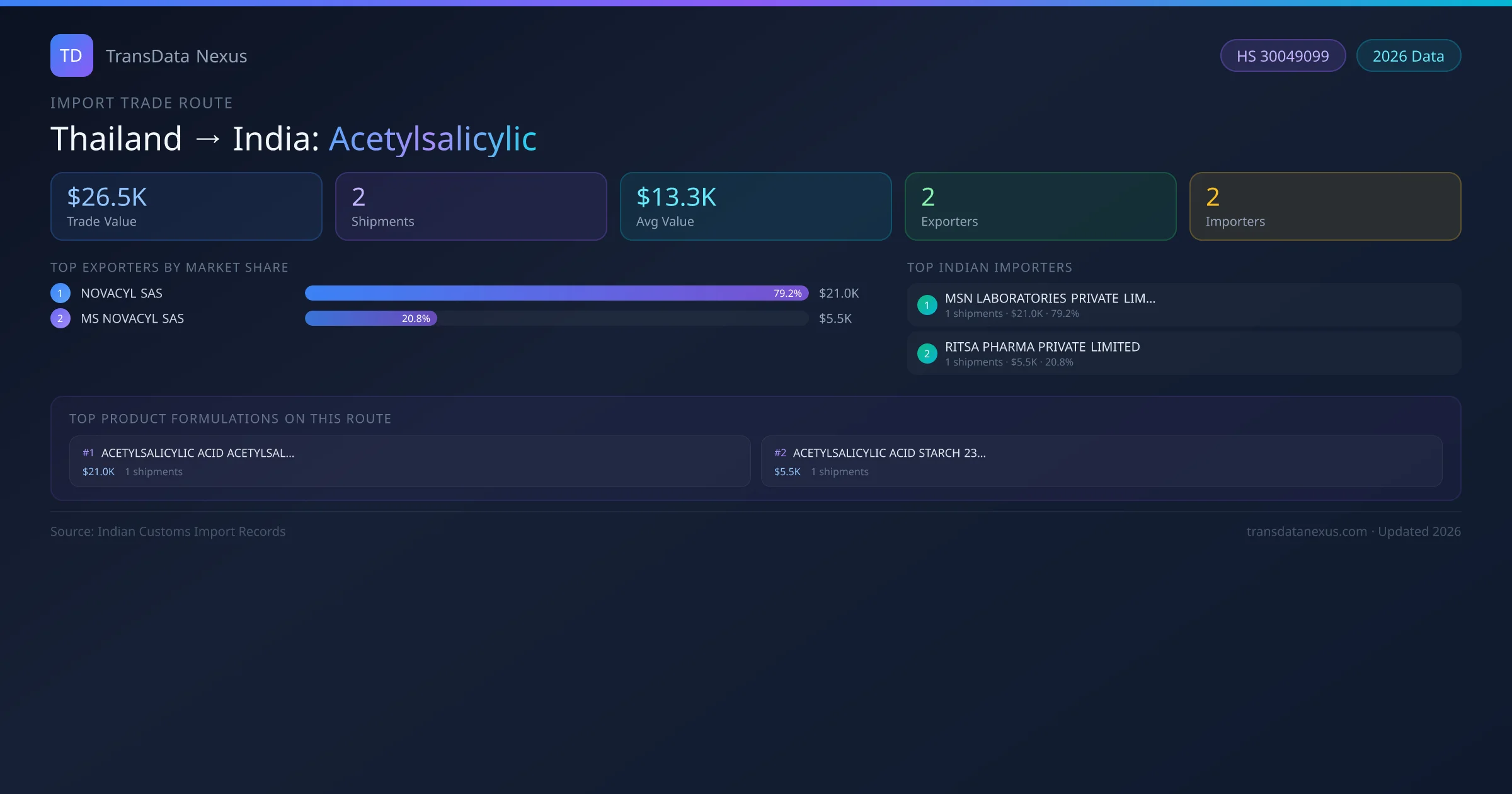The width and height of the screenshot is (1512, 794).
Task: Toggle the Exporters stat card selection
Action: pyautogui.click(x=1040, y=206)
